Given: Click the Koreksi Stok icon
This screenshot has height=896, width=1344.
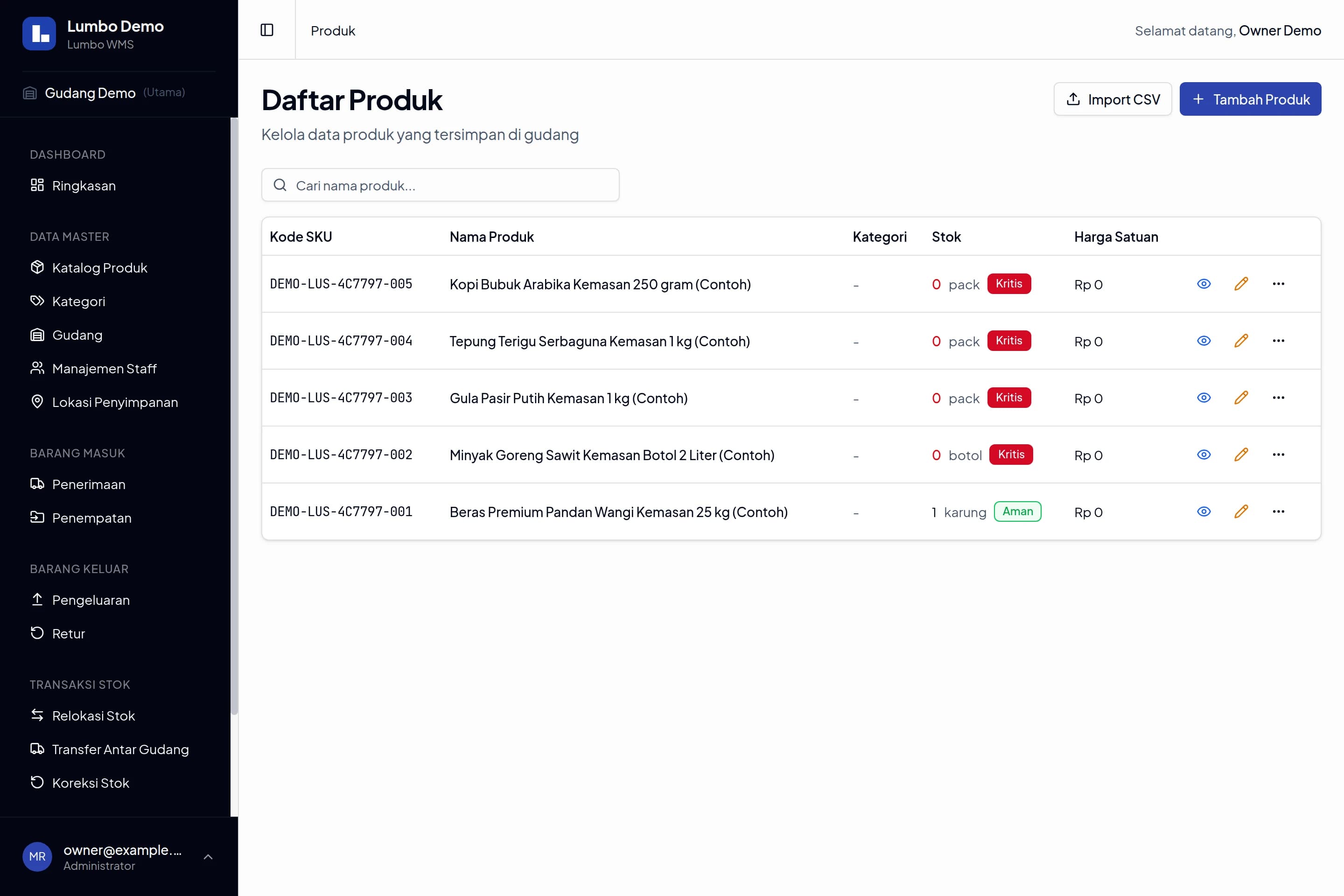Looking at the screenshot, I should (x=37, y=783).
